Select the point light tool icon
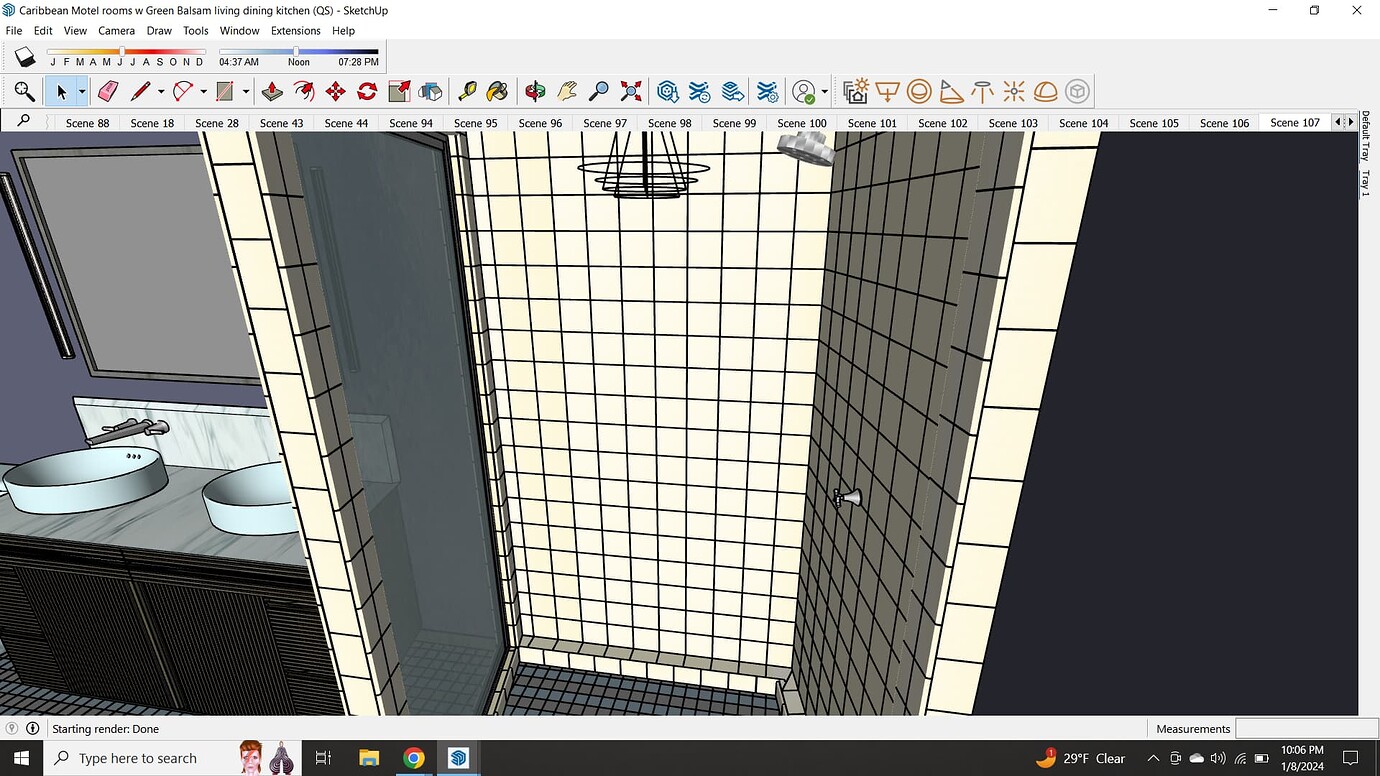The image size is (1380, 776). coord(1013,91)
